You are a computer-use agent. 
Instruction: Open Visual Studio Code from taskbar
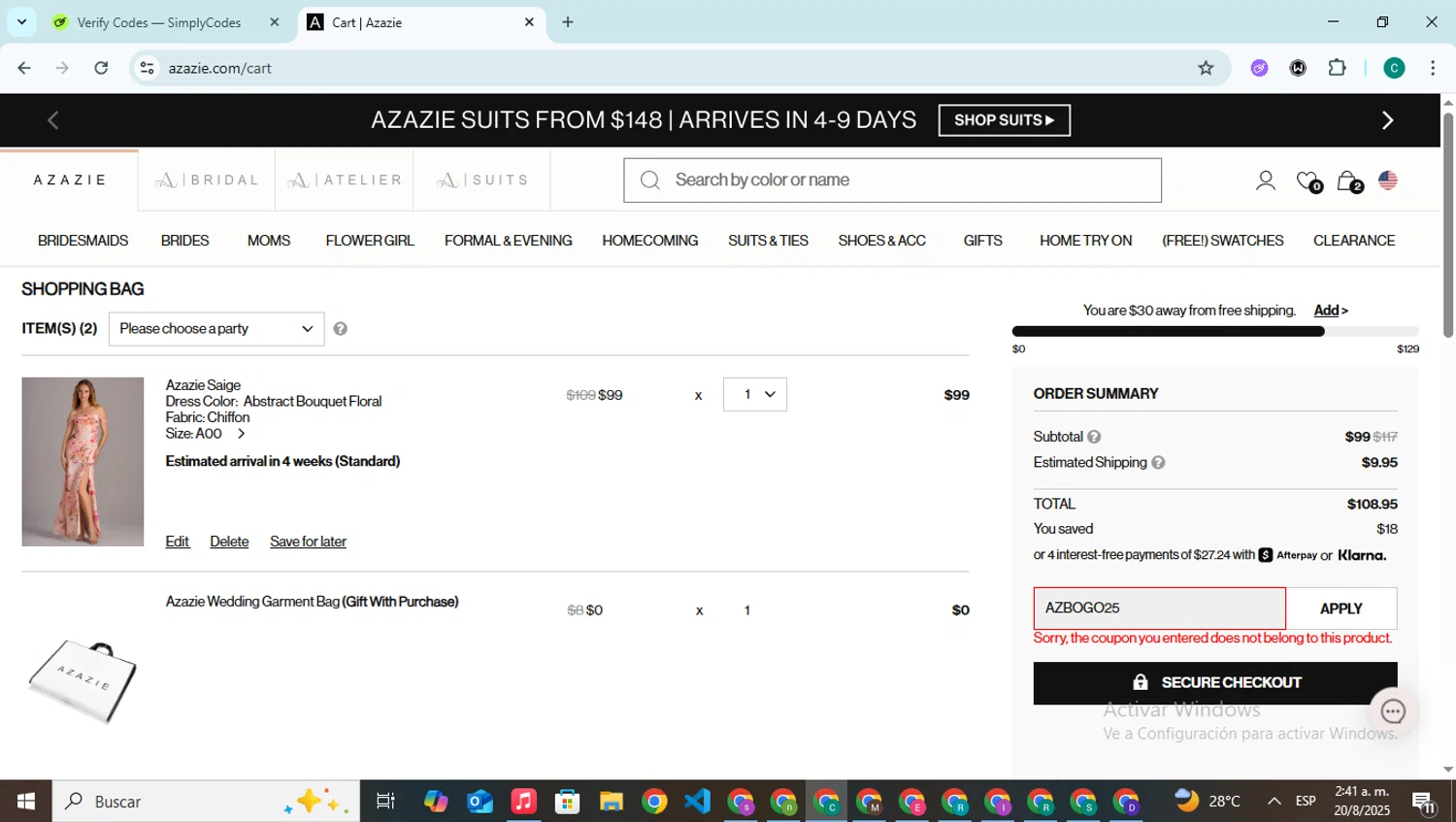point(698,802)
